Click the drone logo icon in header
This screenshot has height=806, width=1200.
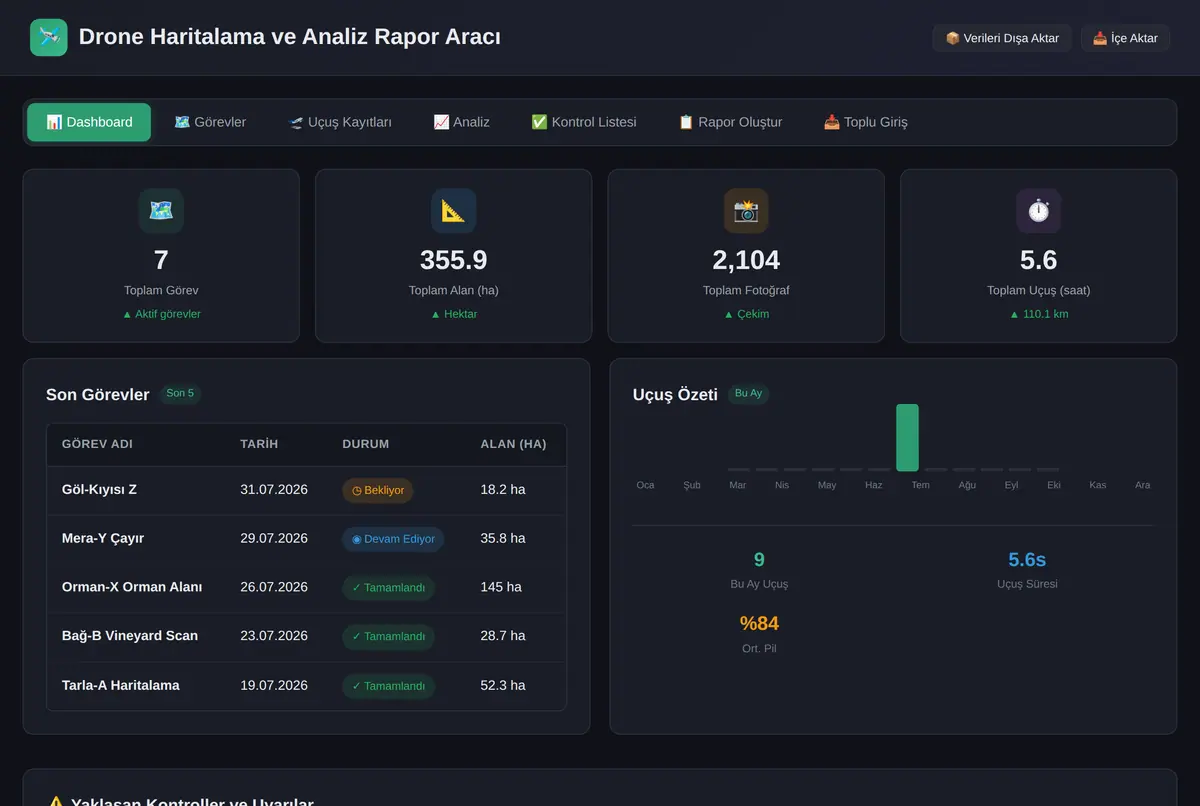pyautogui.click(x=49, y=38)
